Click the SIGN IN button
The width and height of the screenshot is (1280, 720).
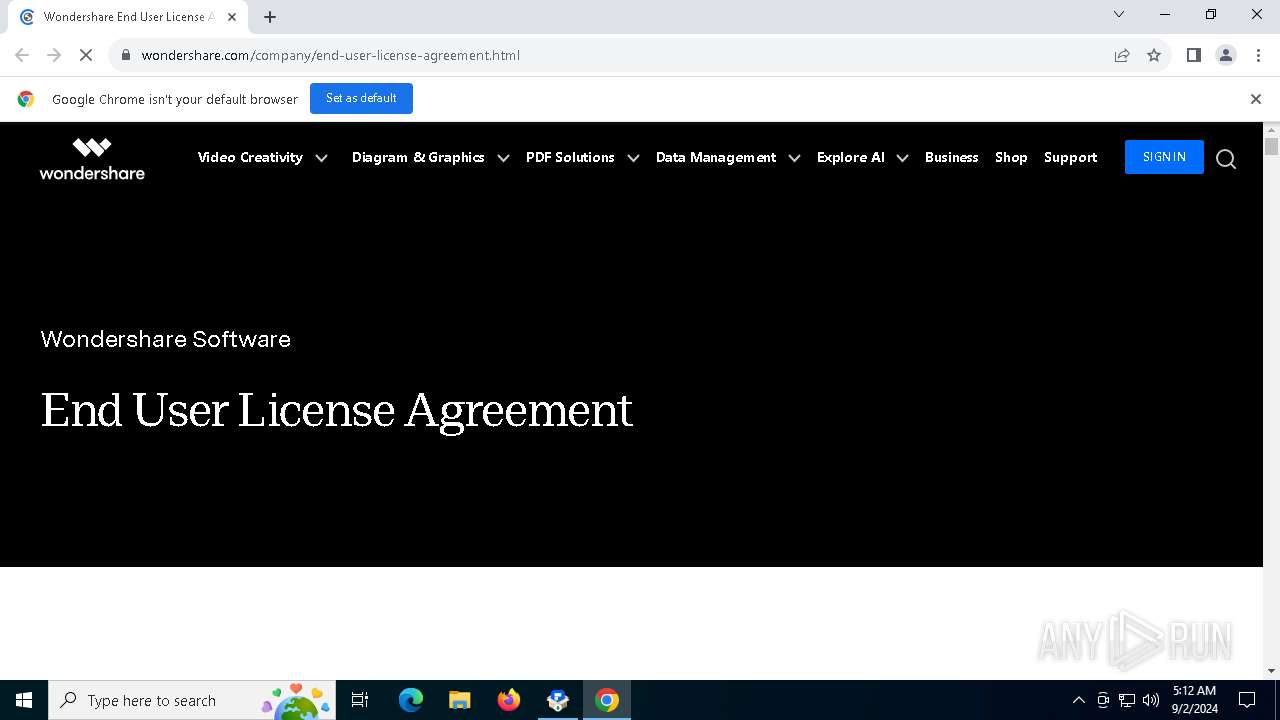coord(1164,157)
